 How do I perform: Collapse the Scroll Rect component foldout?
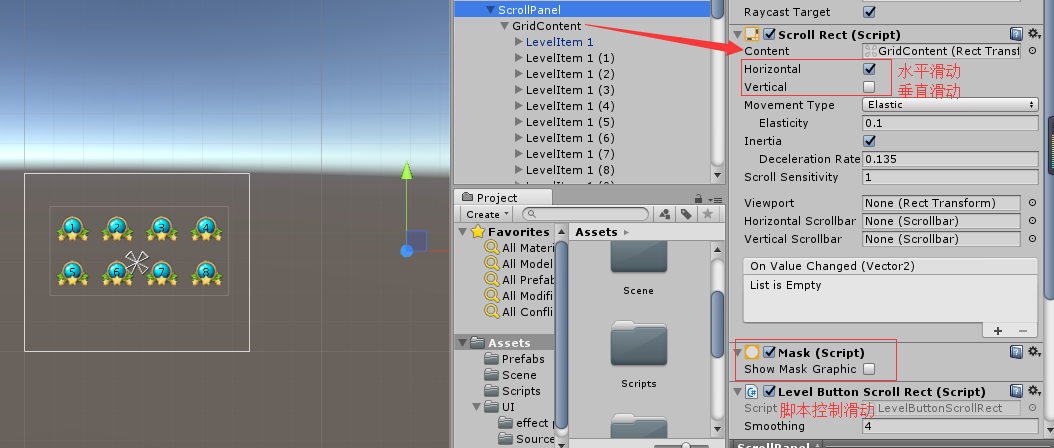tap(737, 34)
